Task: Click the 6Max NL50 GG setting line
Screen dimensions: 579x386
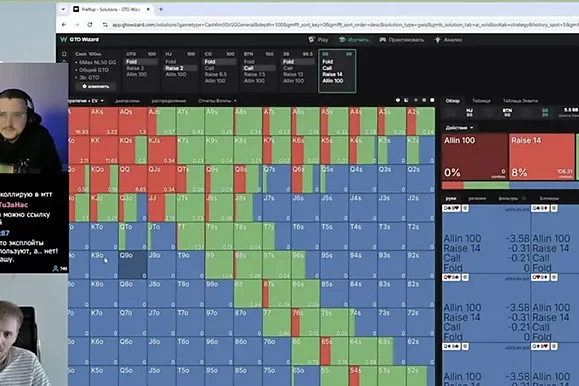Action: click(97, 62)
